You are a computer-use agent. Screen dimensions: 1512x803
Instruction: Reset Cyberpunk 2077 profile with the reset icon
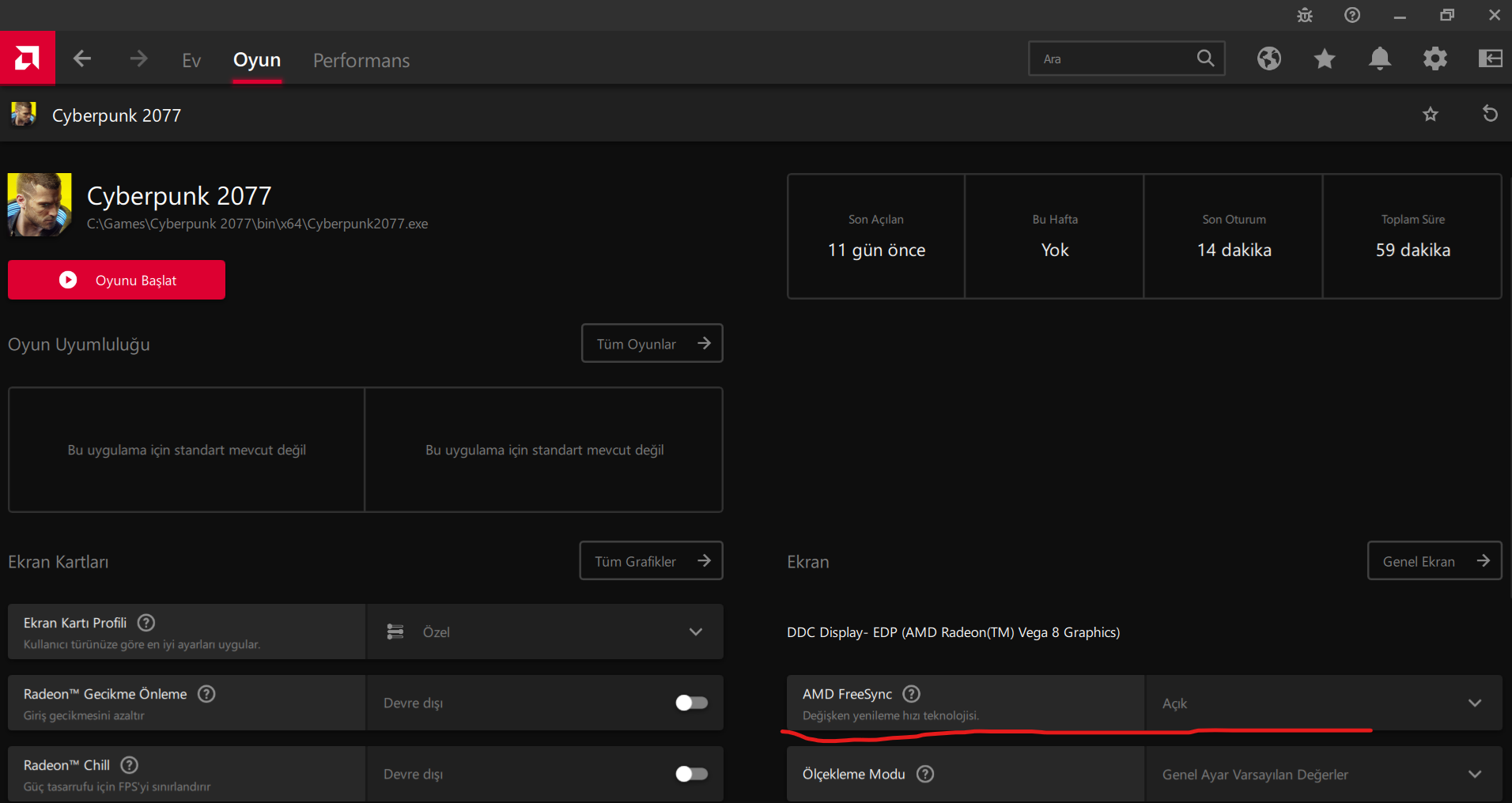(x=1490, y=114)
